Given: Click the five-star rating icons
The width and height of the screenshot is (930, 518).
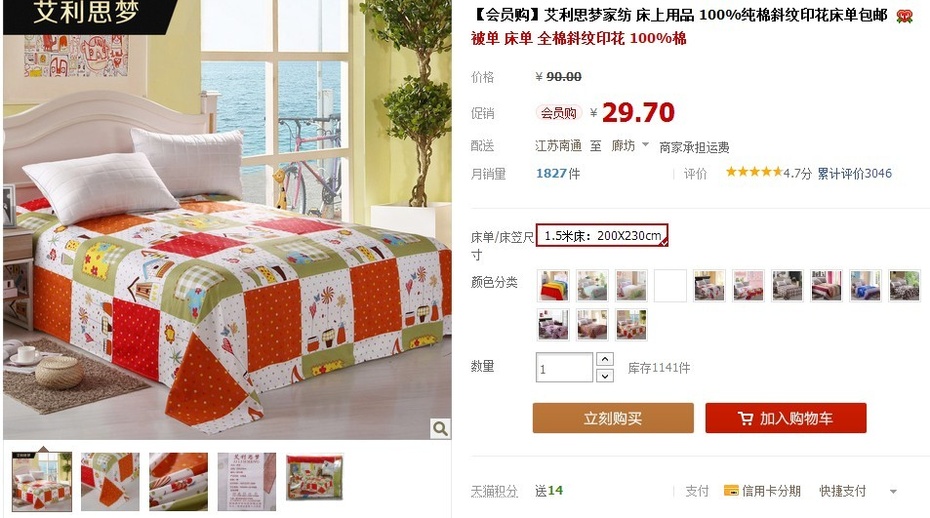Looking at the screenshot, I should click(754, 172).
